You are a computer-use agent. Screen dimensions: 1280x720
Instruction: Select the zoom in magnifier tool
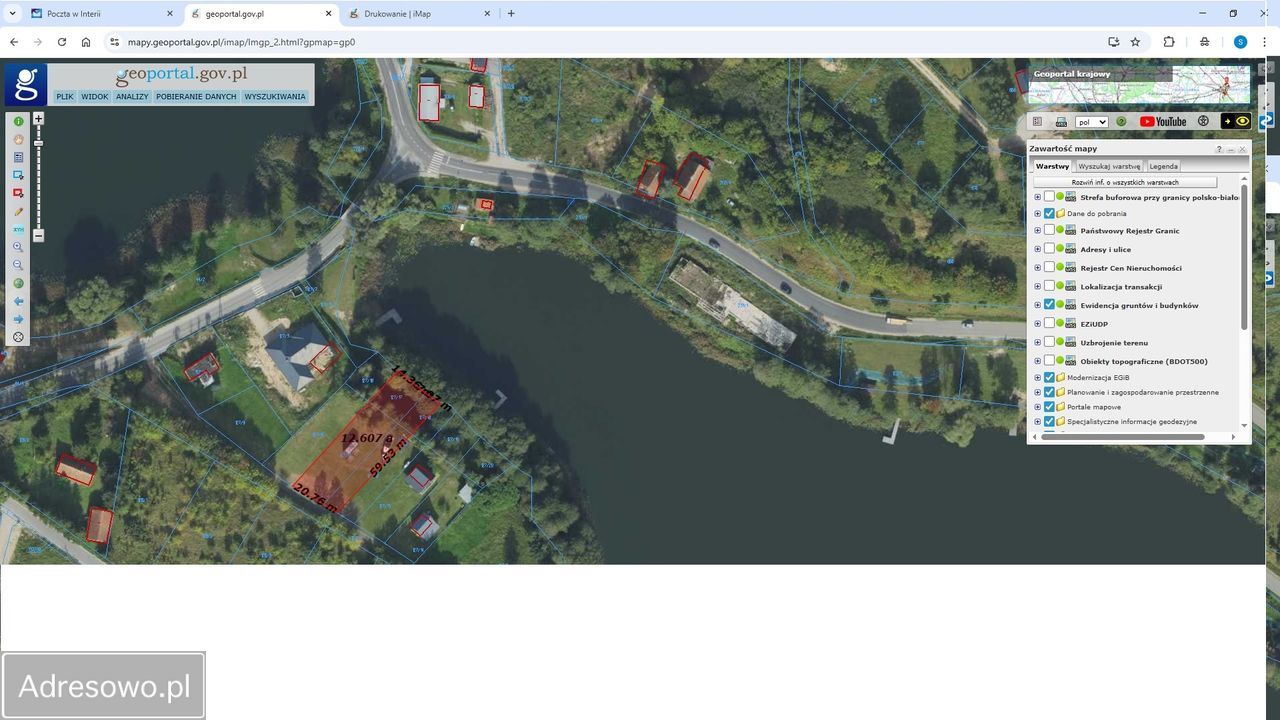(x=18, y=247)
